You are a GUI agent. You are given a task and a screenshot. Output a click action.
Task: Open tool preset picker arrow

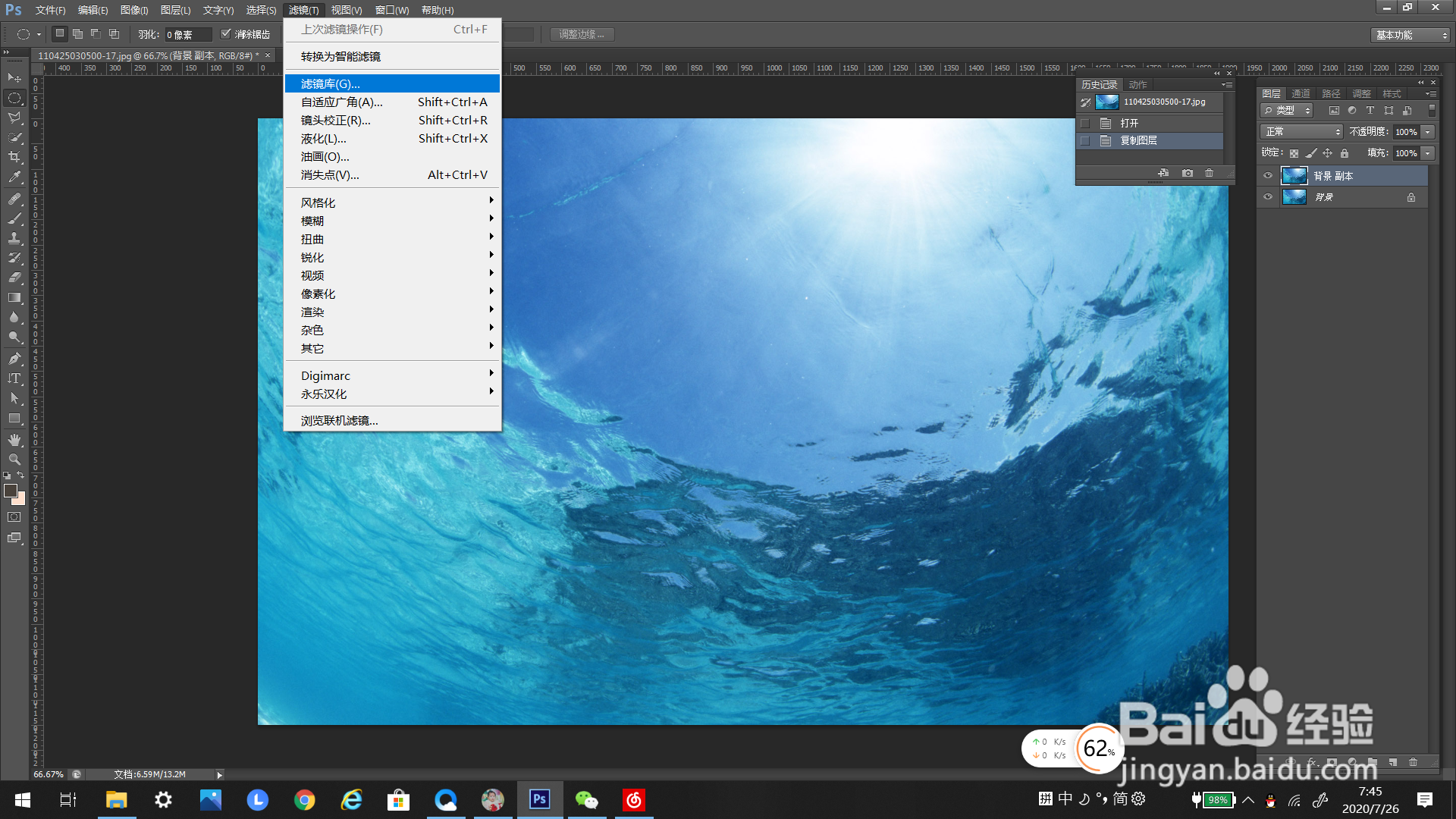39,34
